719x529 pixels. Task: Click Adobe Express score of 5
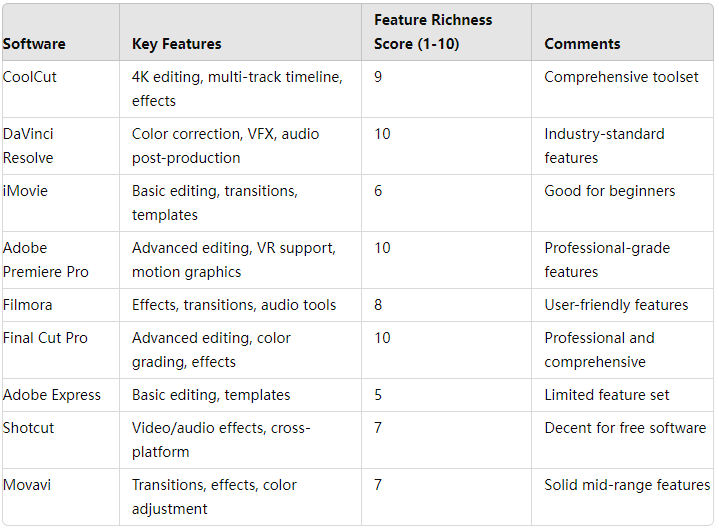tap(378, 395)
